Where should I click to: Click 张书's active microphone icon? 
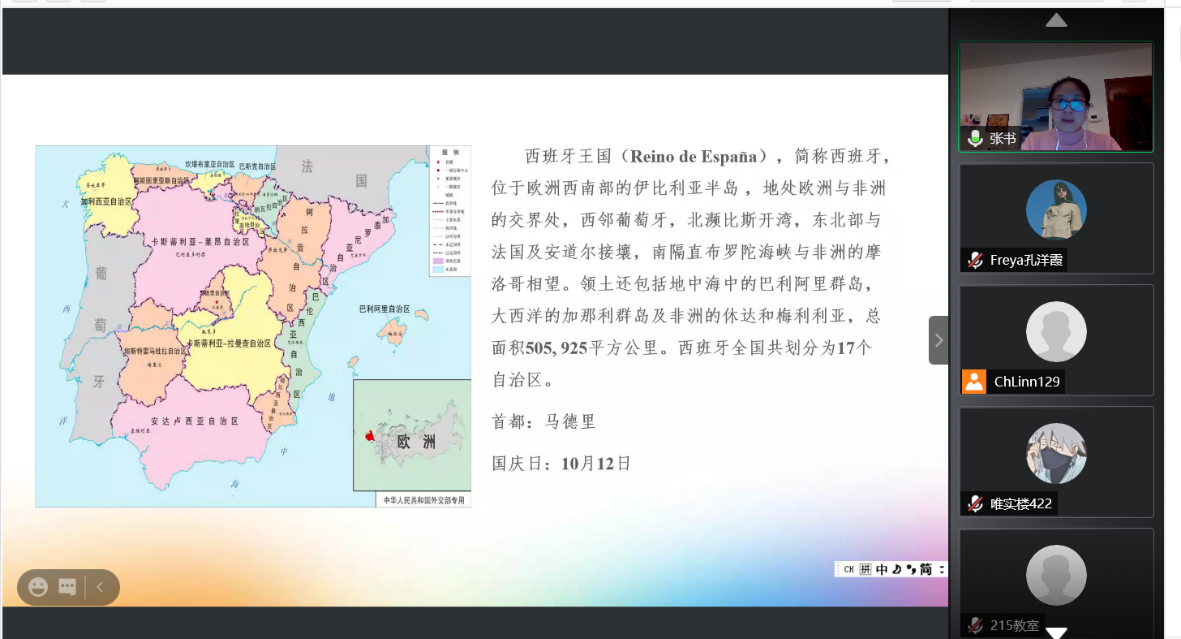click(974, 139)
